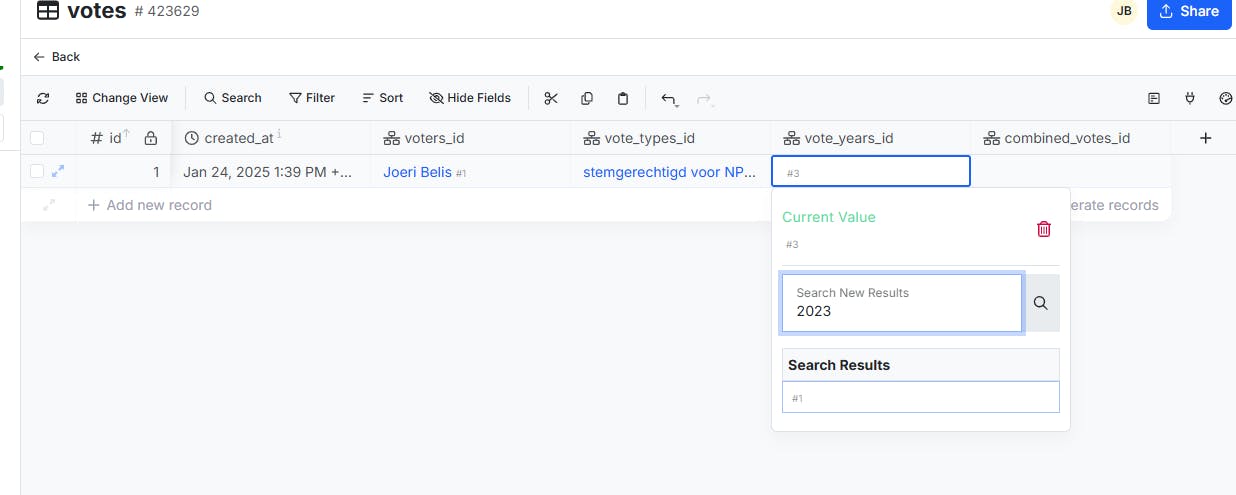Refresh the votes table data
Image resolution: width=1236 pixels, height=495 pixels.
click(x=43, y=98)
